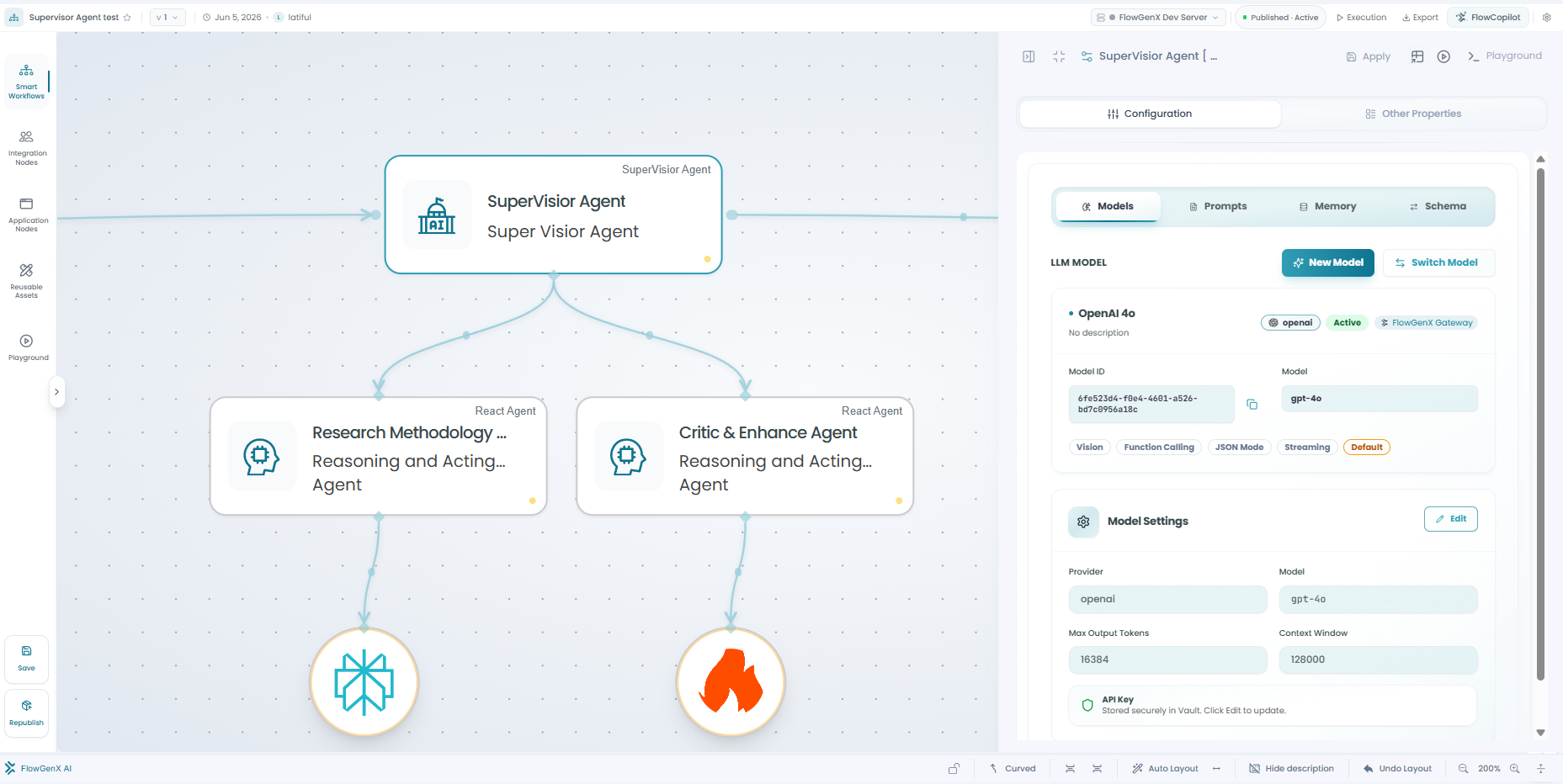Toggle Hide description in bottom bar
This screenshot has height=784, width=1563.
[x=1291, y=769]
